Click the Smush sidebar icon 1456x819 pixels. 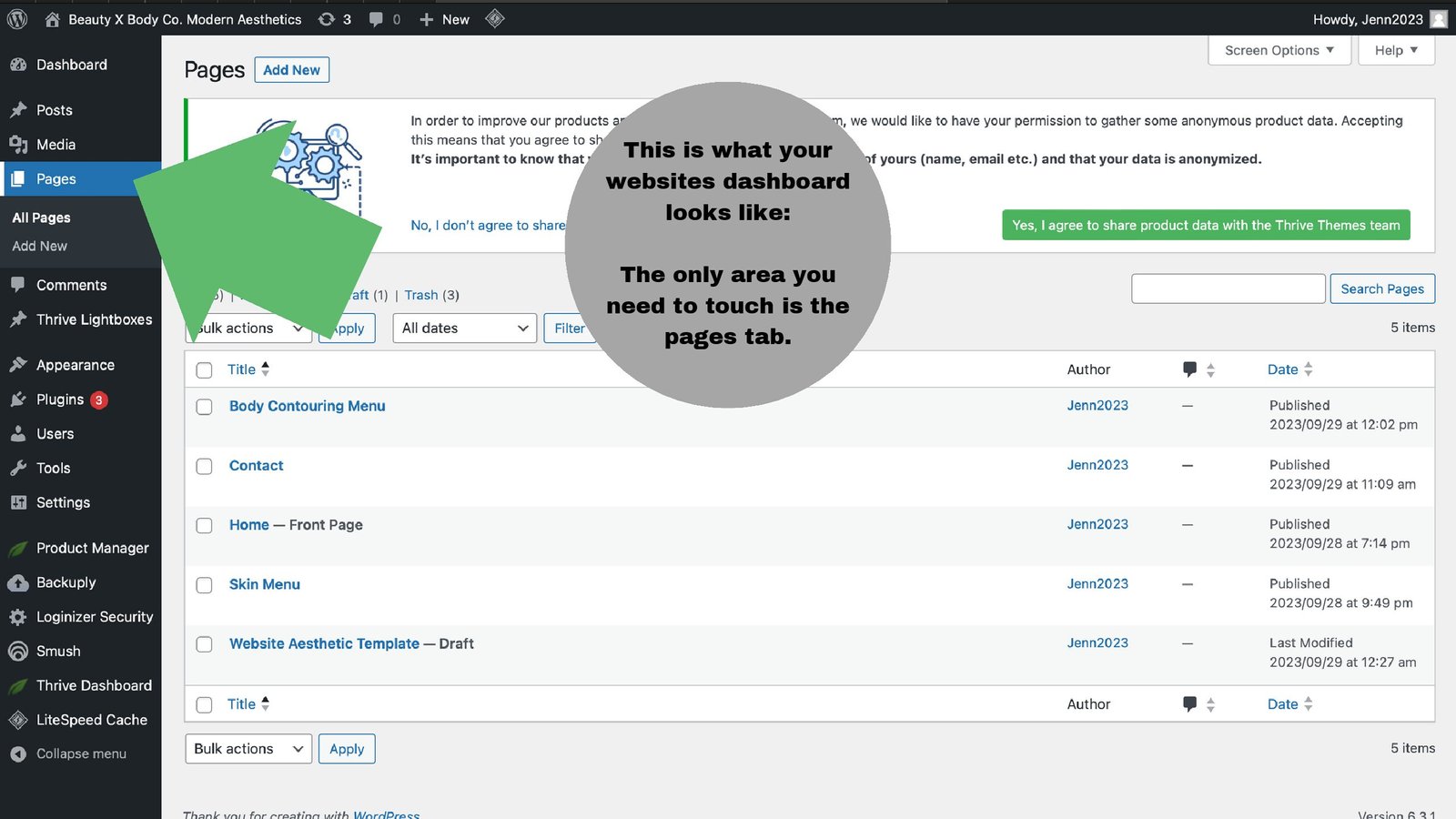(18, 652)
